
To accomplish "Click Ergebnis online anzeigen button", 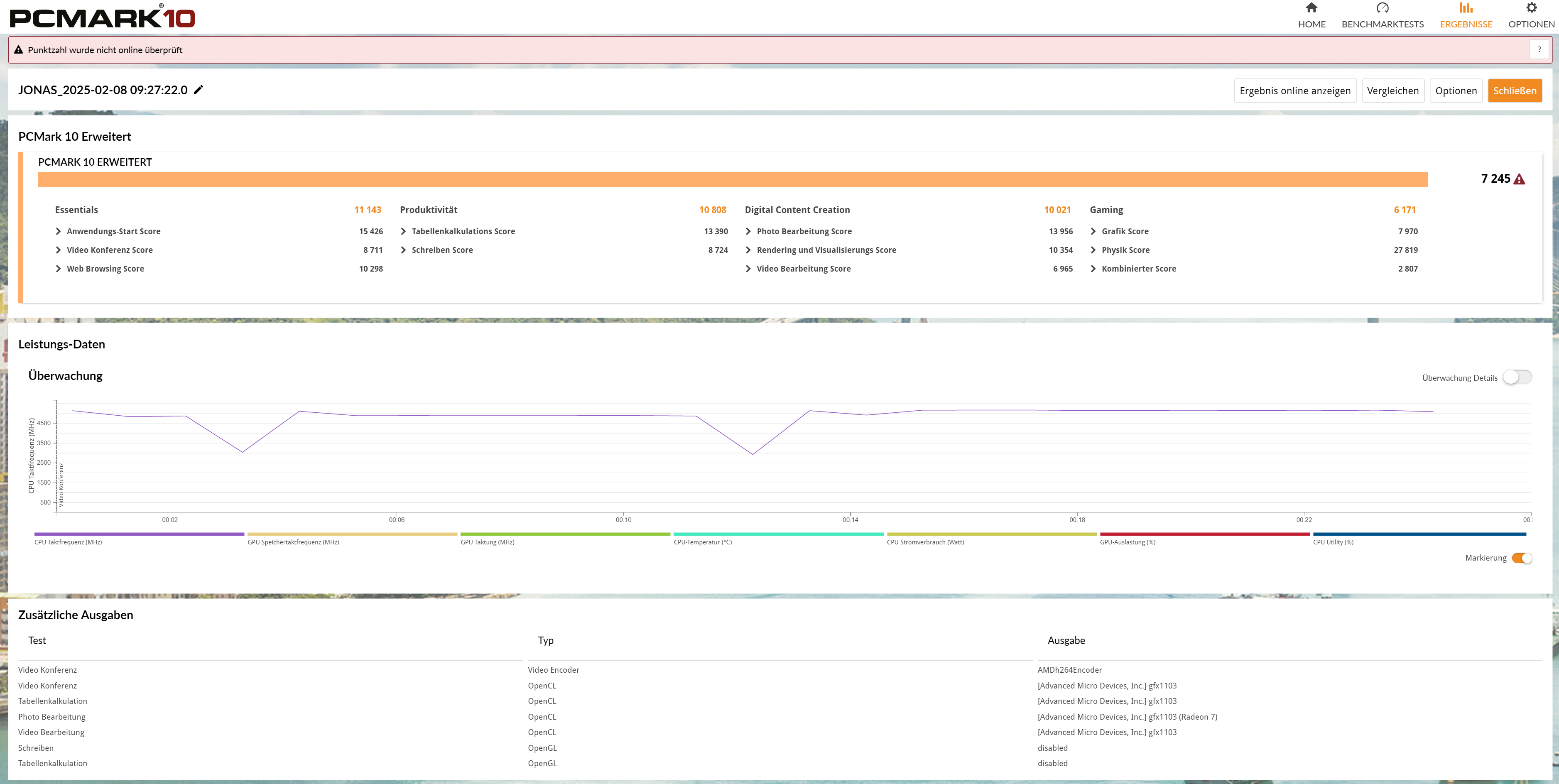I will [1294, 91].
